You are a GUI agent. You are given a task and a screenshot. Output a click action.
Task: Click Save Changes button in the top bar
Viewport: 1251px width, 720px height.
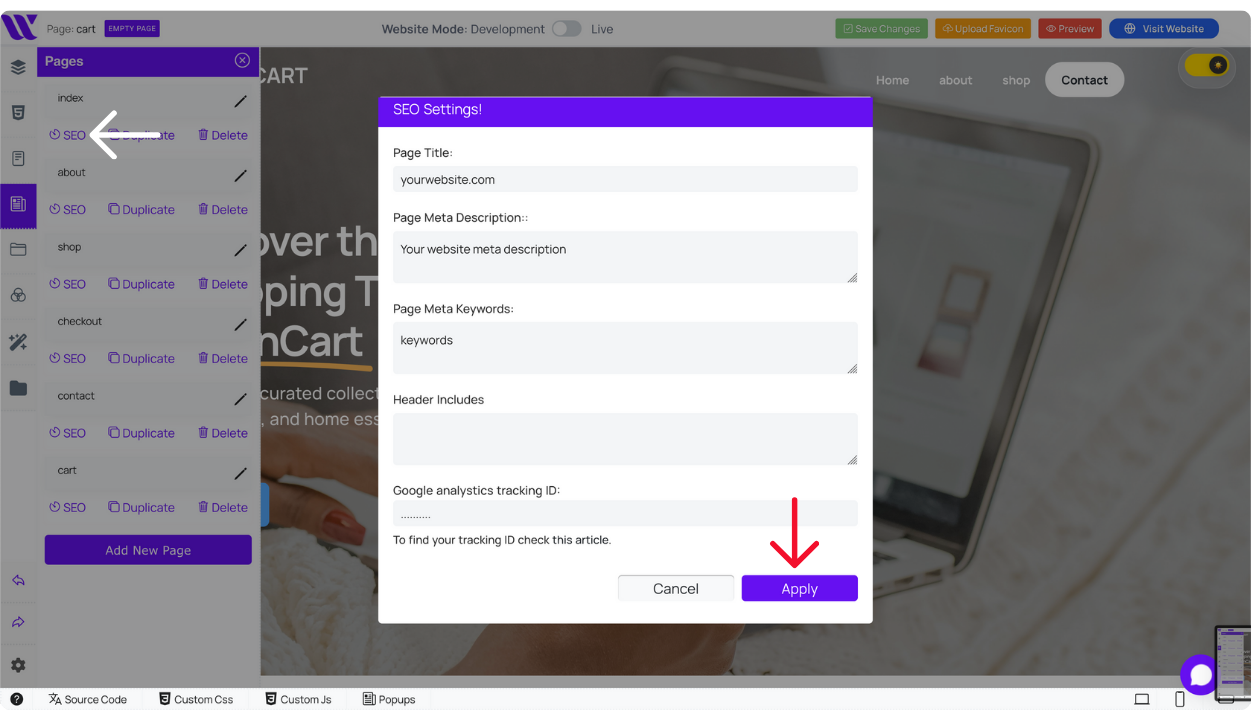click(881, 29)
